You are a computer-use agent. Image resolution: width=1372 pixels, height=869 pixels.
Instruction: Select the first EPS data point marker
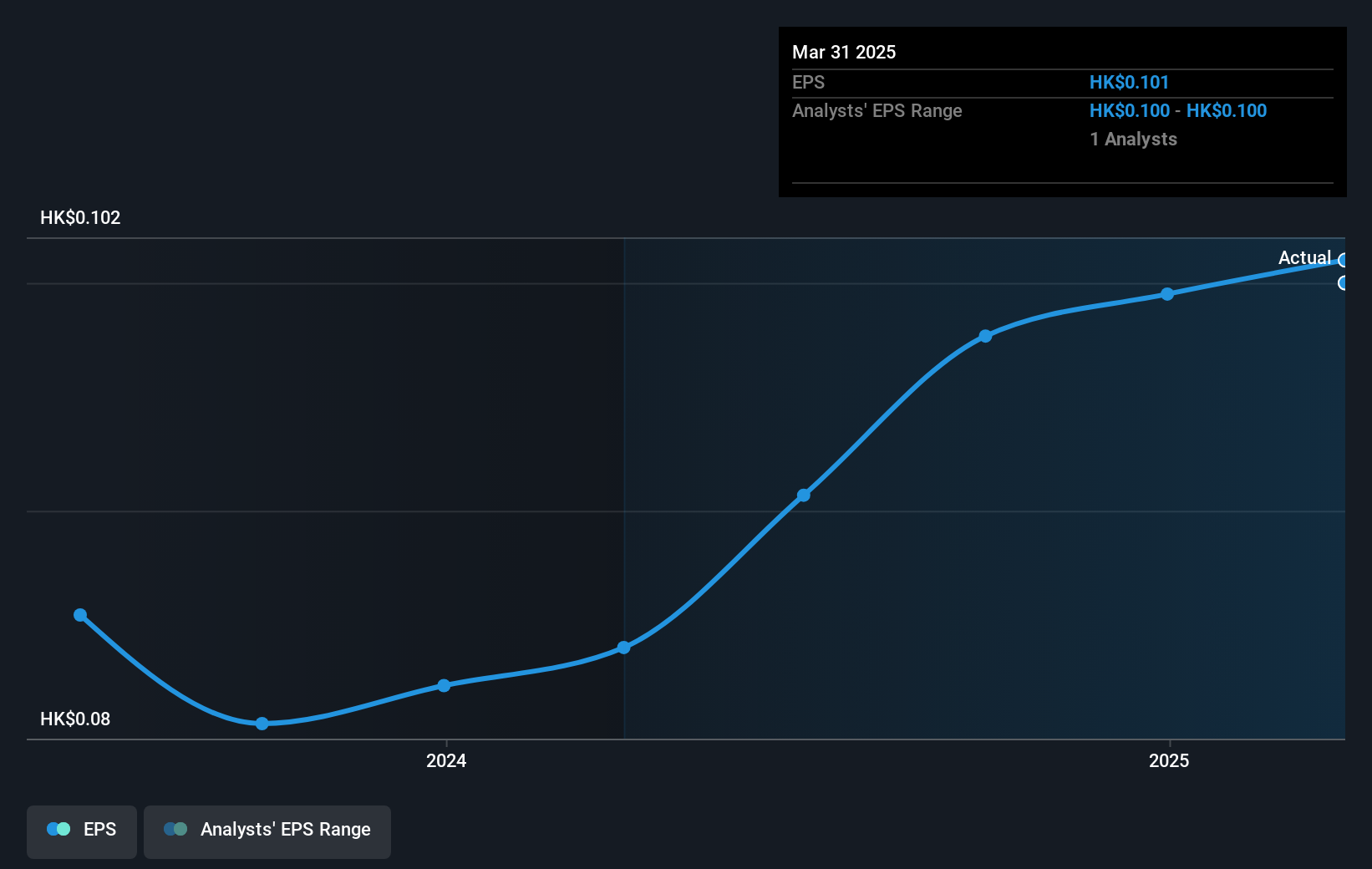coord(80,615)
